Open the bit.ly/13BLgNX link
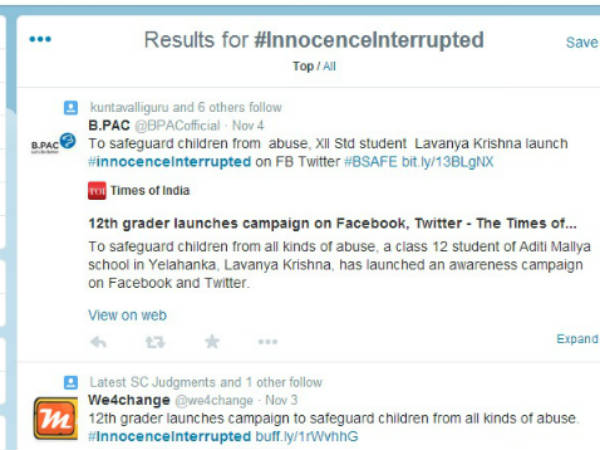 (x=448, y=161)
